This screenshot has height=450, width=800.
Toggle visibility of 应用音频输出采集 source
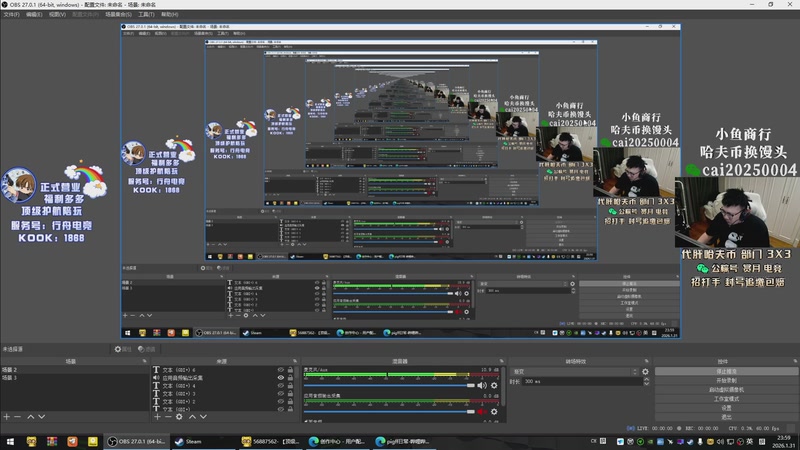click(x=281, y=378)
